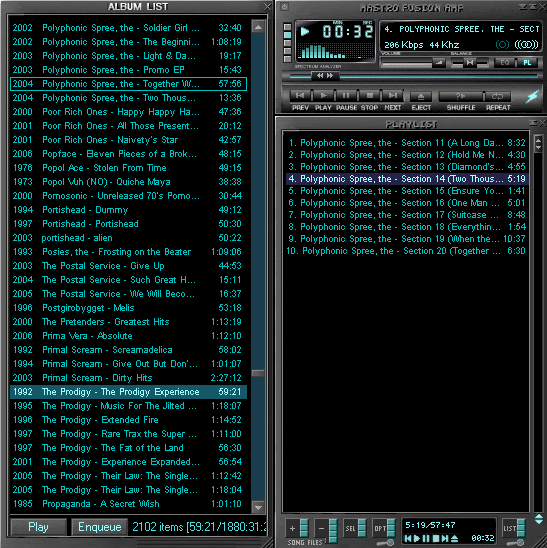Viewport: 547px width, 548px height.
Task: Toggle the EQ window button
Action: tap(504, 63)
